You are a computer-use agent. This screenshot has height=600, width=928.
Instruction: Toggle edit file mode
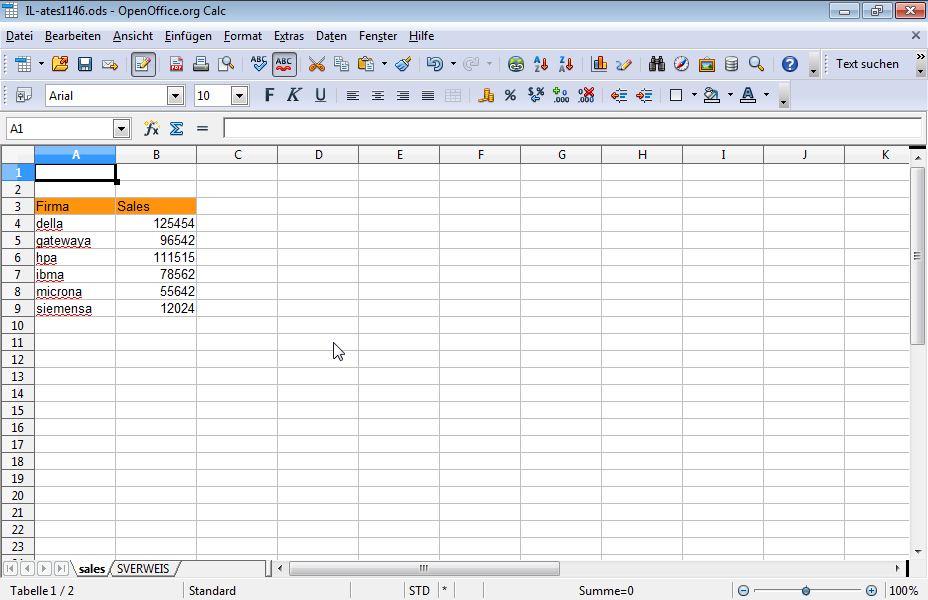click(x=143, y=64)
